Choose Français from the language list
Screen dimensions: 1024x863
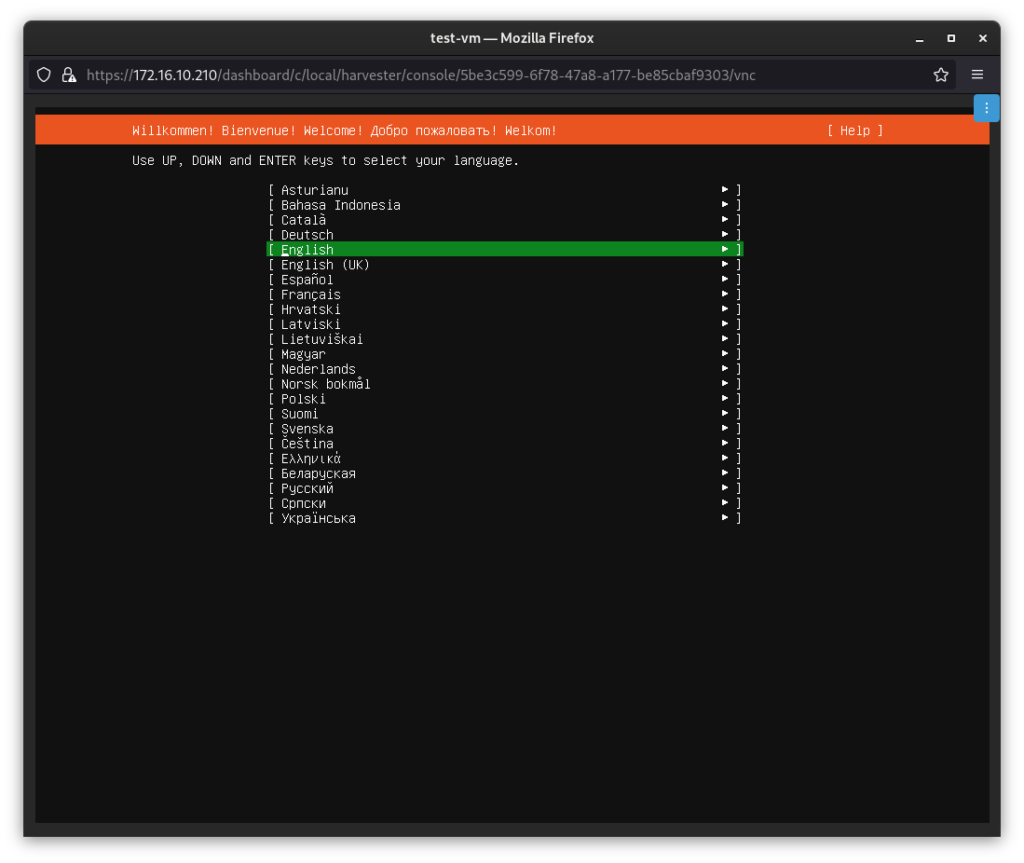504,295
